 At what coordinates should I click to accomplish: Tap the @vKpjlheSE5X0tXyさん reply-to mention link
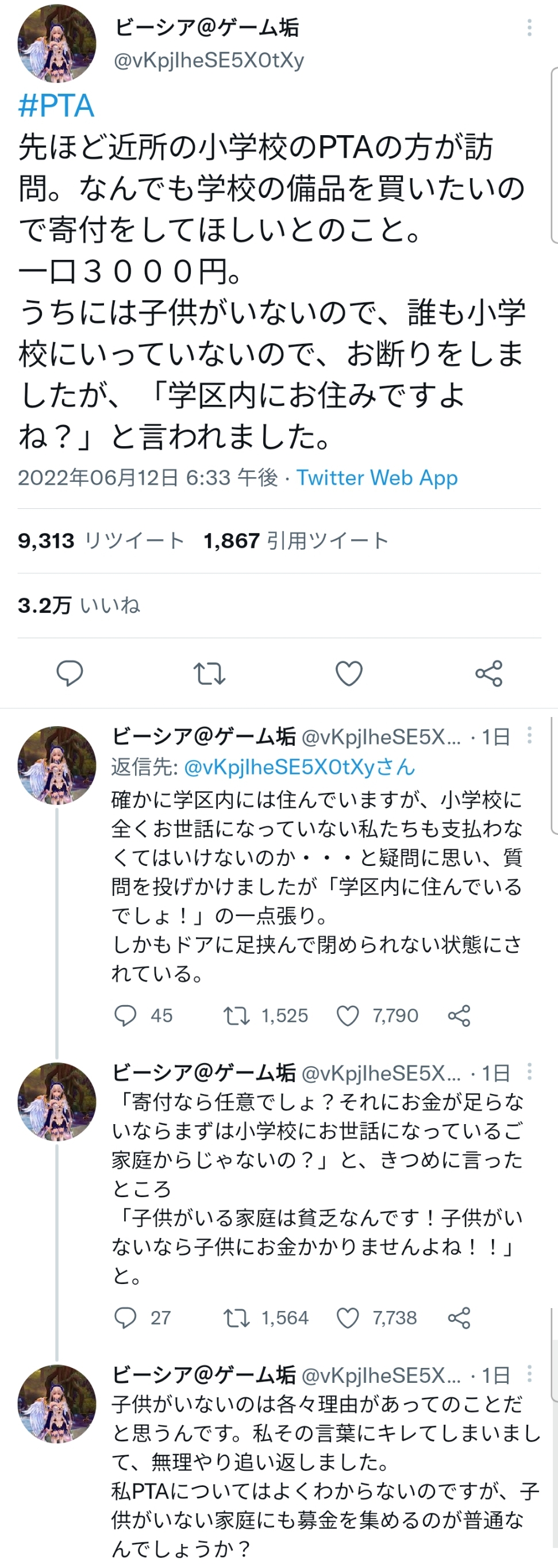click(x=299, y=767)
